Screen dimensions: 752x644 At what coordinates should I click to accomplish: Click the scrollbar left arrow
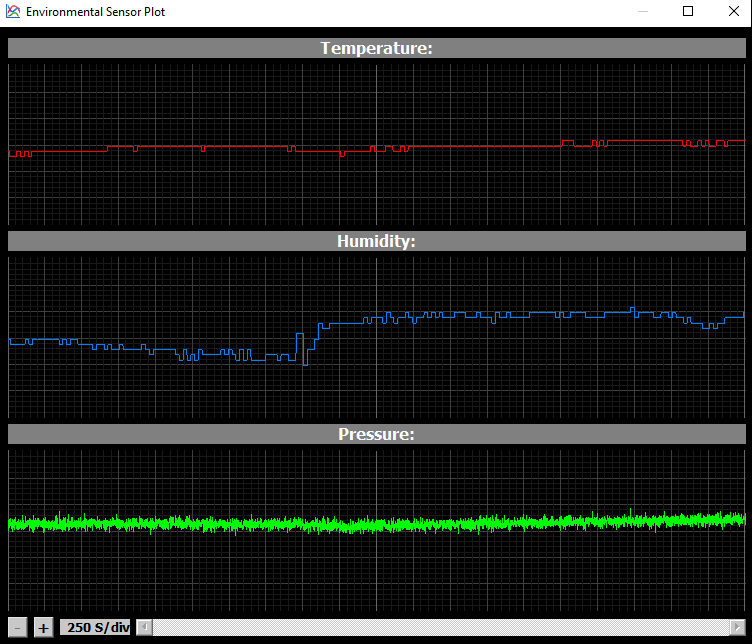pyautogui.click(x=145, y=628)
